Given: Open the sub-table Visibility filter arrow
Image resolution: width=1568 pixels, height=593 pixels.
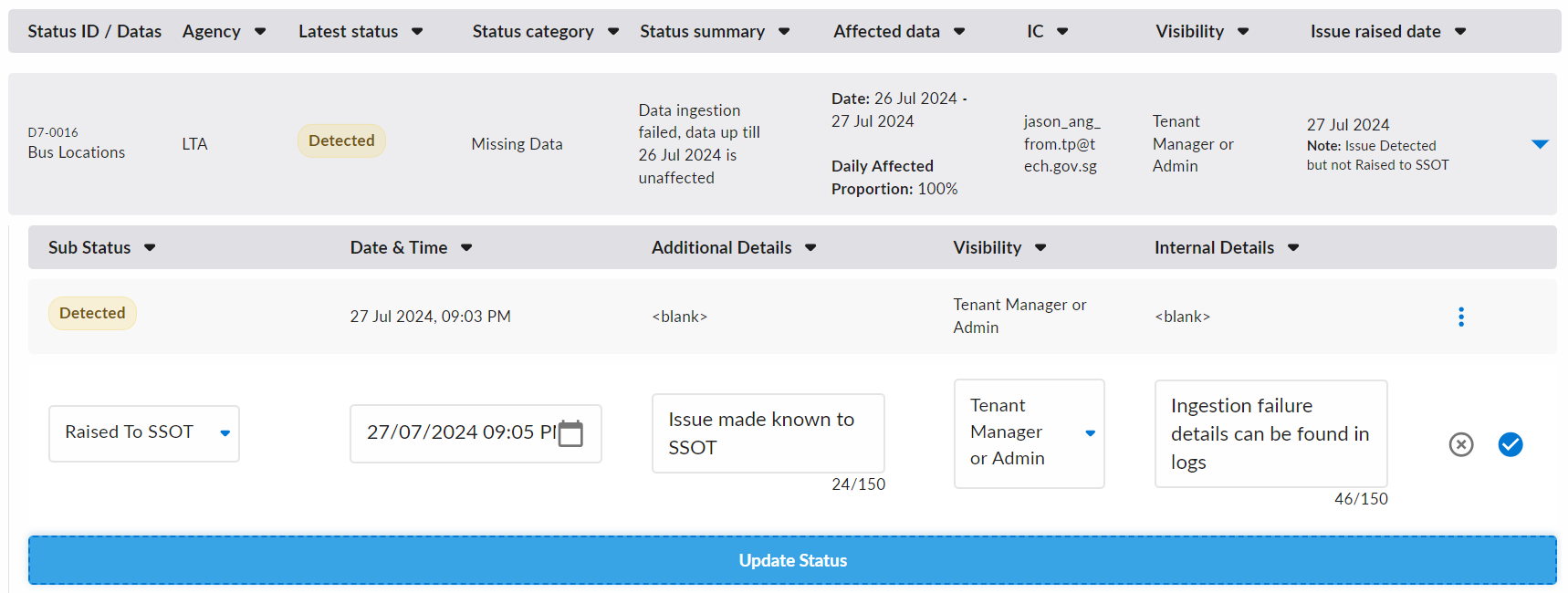Looking at the screenshot, I should point(1040,248).
